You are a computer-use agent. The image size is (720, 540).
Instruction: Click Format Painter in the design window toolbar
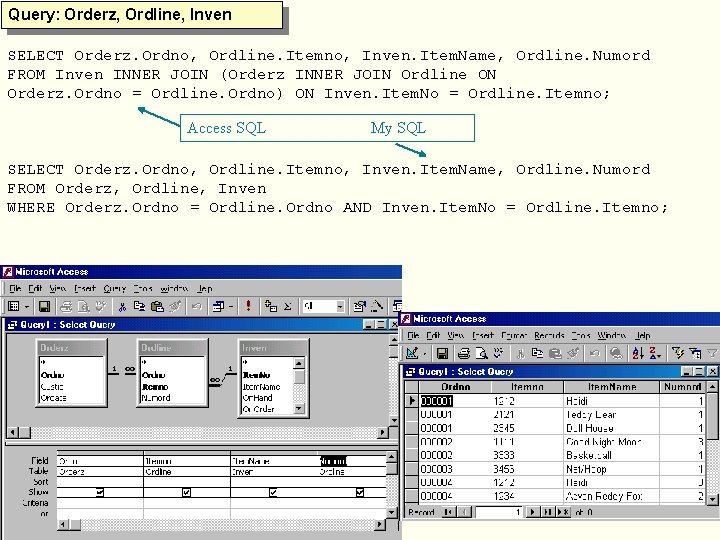click(174, 306)
